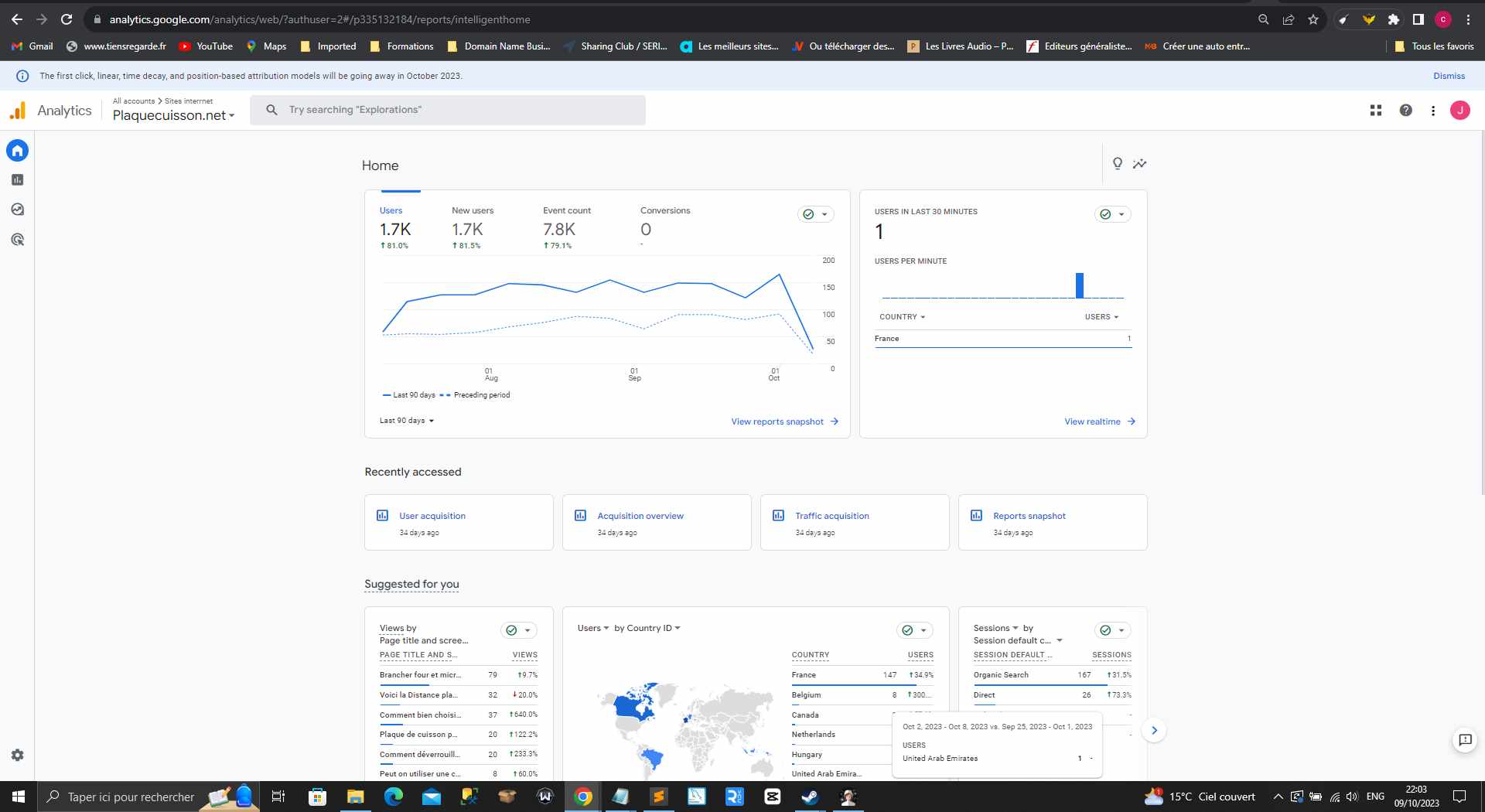This screenshot has height=812, width=1485.
Task: Open the Help question mark icon
Action: click(1405, 111)
